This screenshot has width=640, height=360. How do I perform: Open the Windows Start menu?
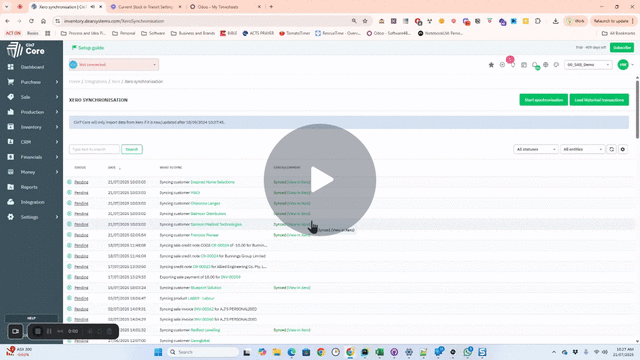(x=158, y=352)
